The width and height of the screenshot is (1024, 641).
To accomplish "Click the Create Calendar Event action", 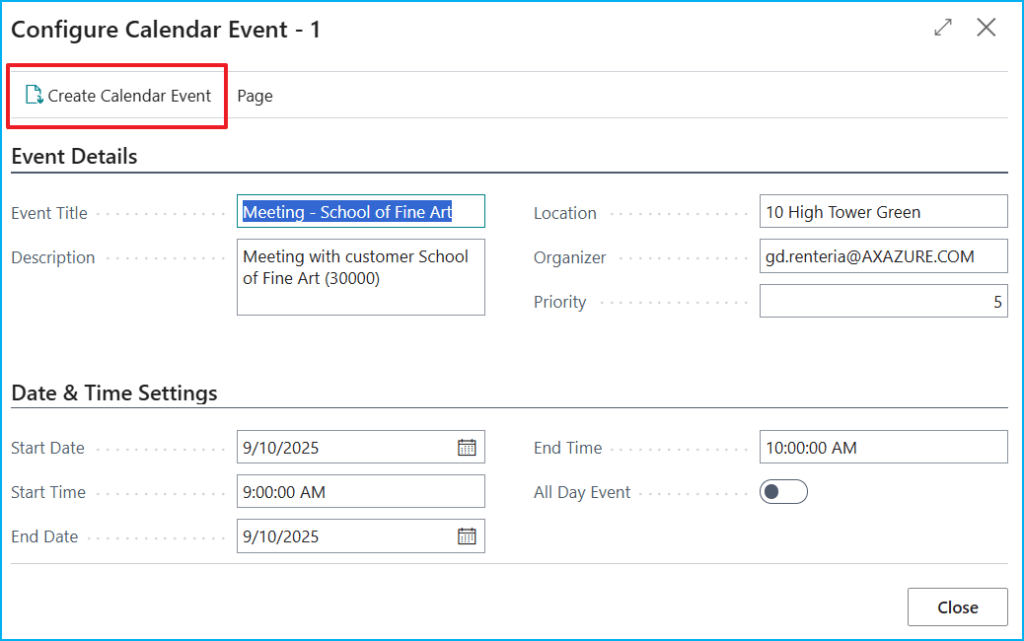I will coord(118,96).
